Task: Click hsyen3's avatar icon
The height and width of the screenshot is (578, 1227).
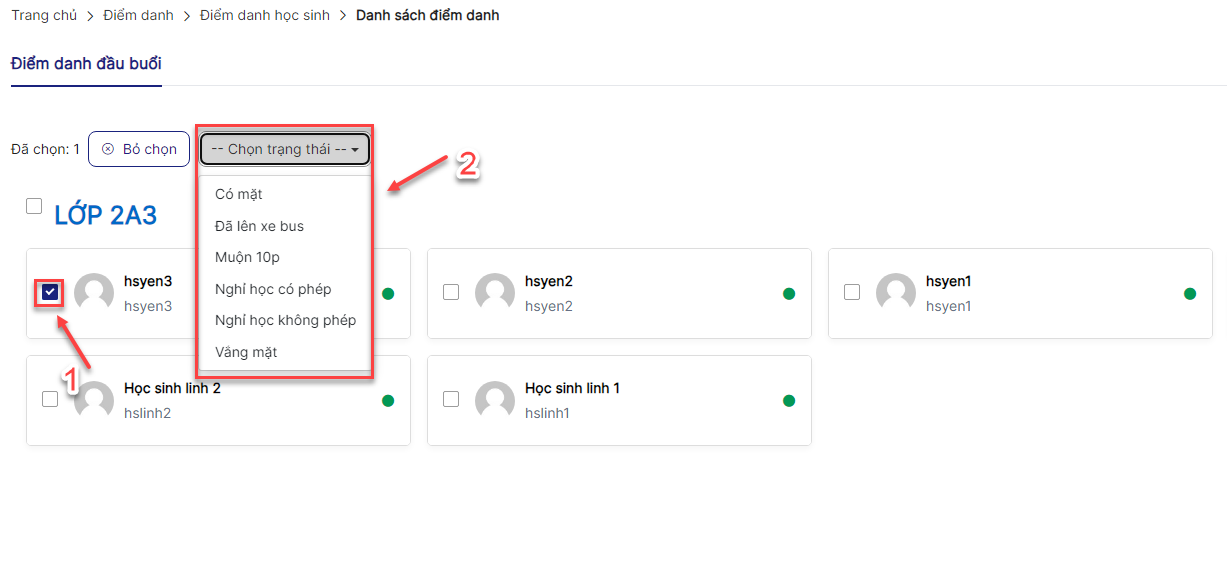Action: (94, 293)
